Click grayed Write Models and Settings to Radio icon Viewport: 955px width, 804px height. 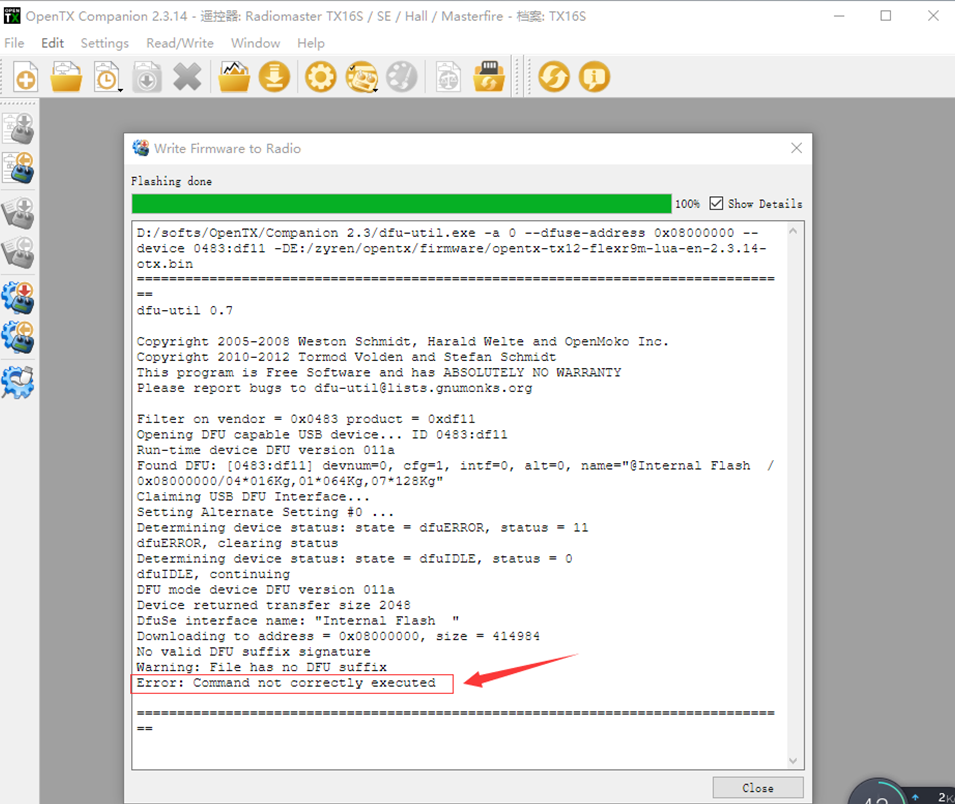click(18, 128)
